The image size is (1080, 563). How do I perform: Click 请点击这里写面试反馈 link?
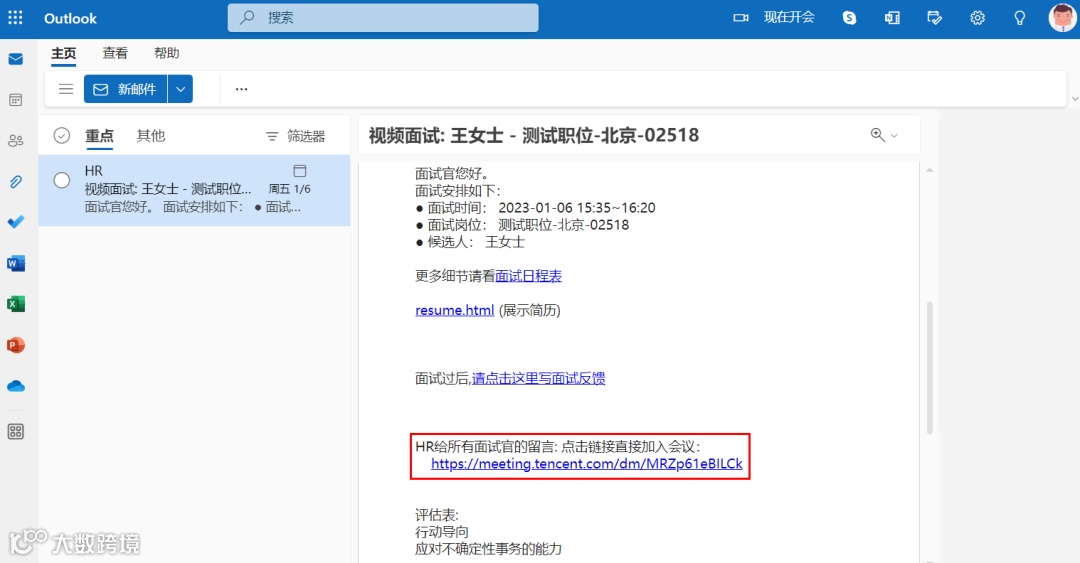[539, 378]
